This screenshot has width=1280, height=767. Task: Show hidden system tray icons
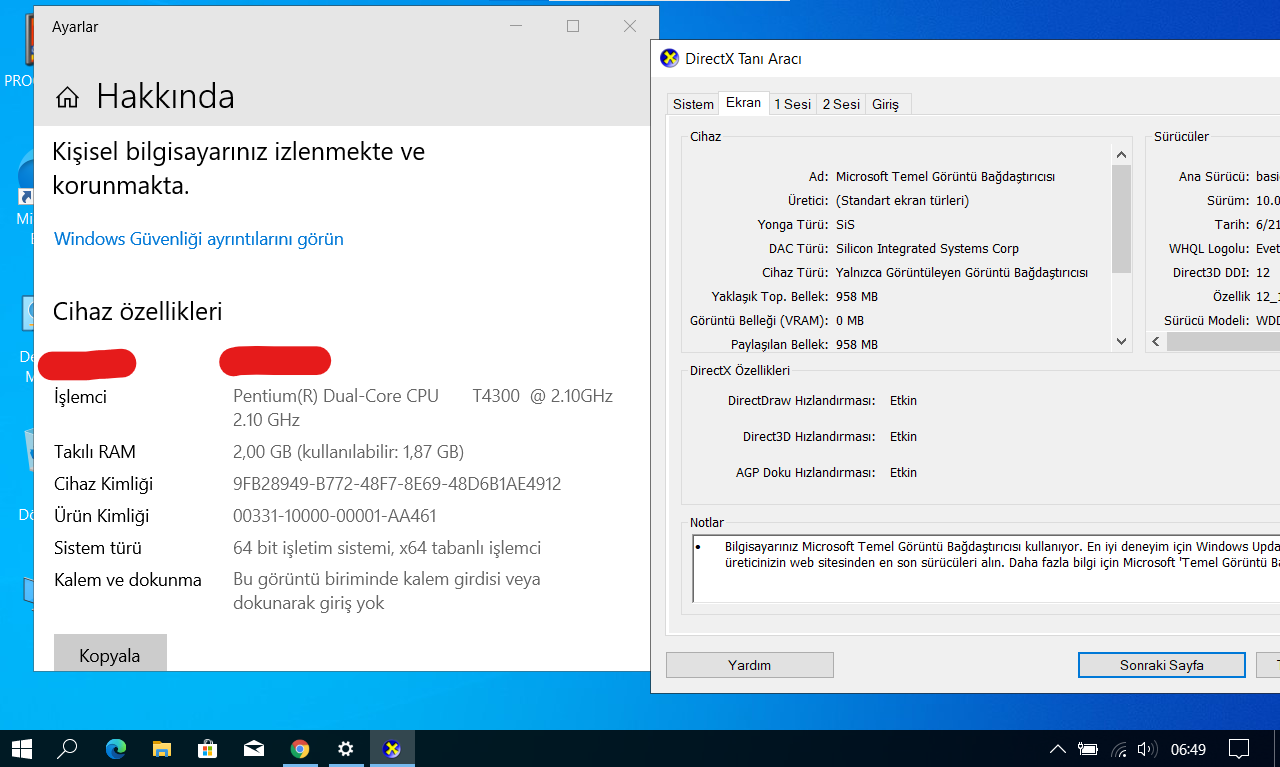(x=1057, y=749)
